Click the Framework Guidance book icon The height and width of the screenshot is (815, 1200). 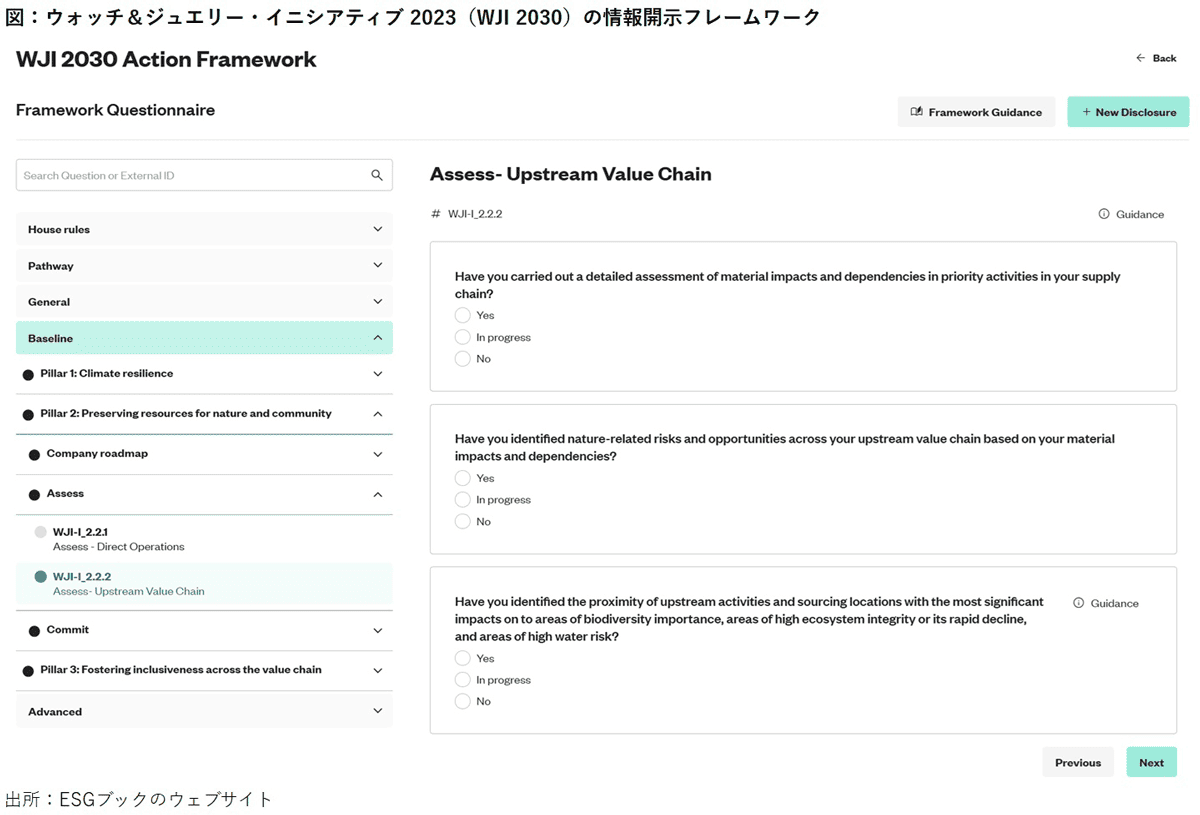click(916, 112)
